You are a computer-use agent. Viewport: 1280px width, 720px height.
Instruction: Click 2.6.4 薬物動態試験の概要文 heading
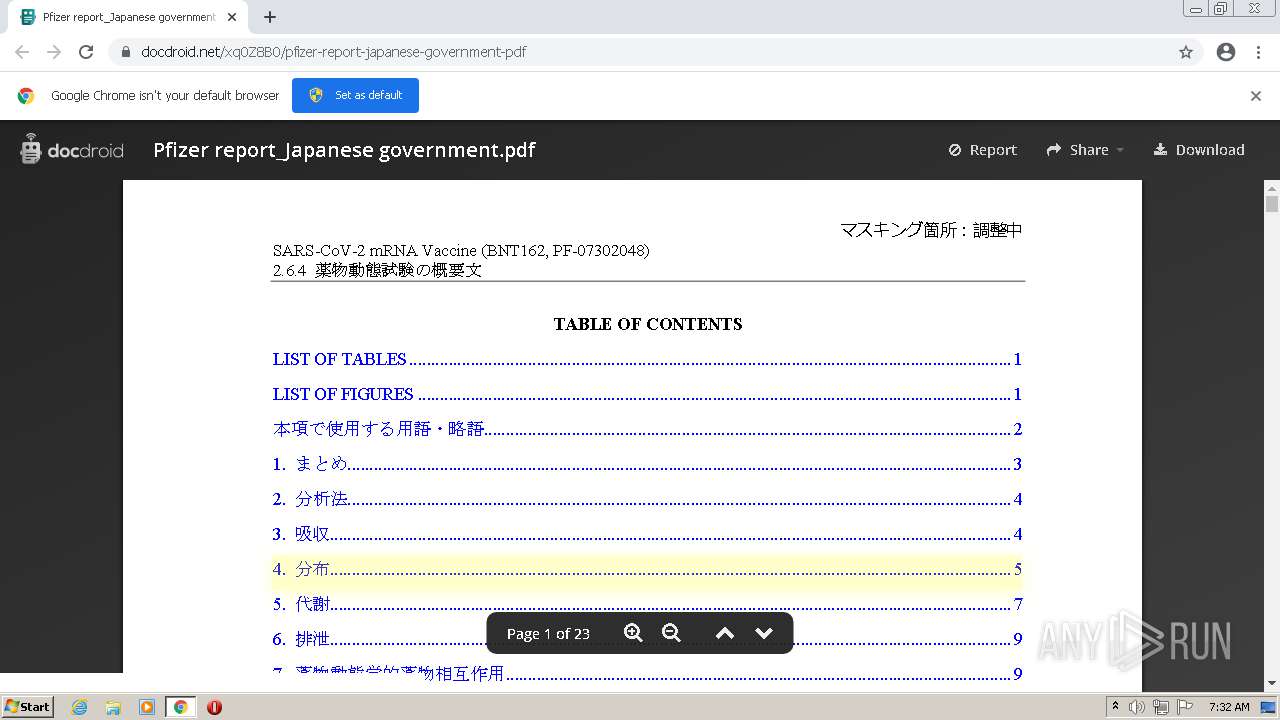[x=377, y=270]
